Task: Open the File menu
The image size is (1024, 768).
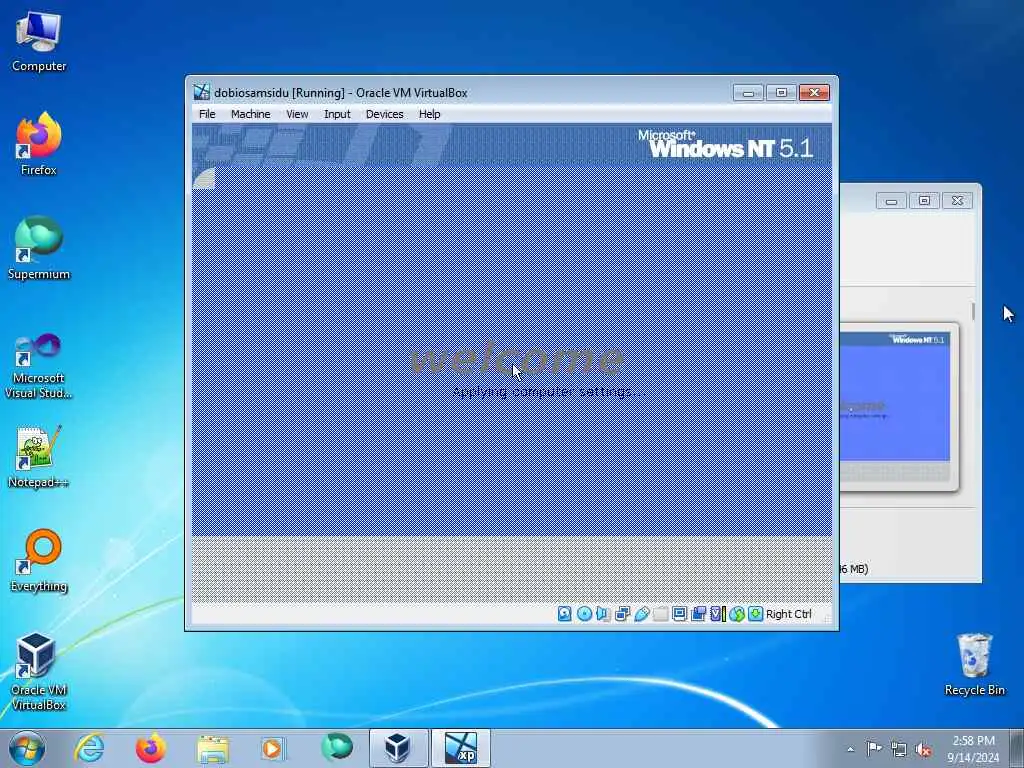Action: pyautogui.click(x=207, y=114)
